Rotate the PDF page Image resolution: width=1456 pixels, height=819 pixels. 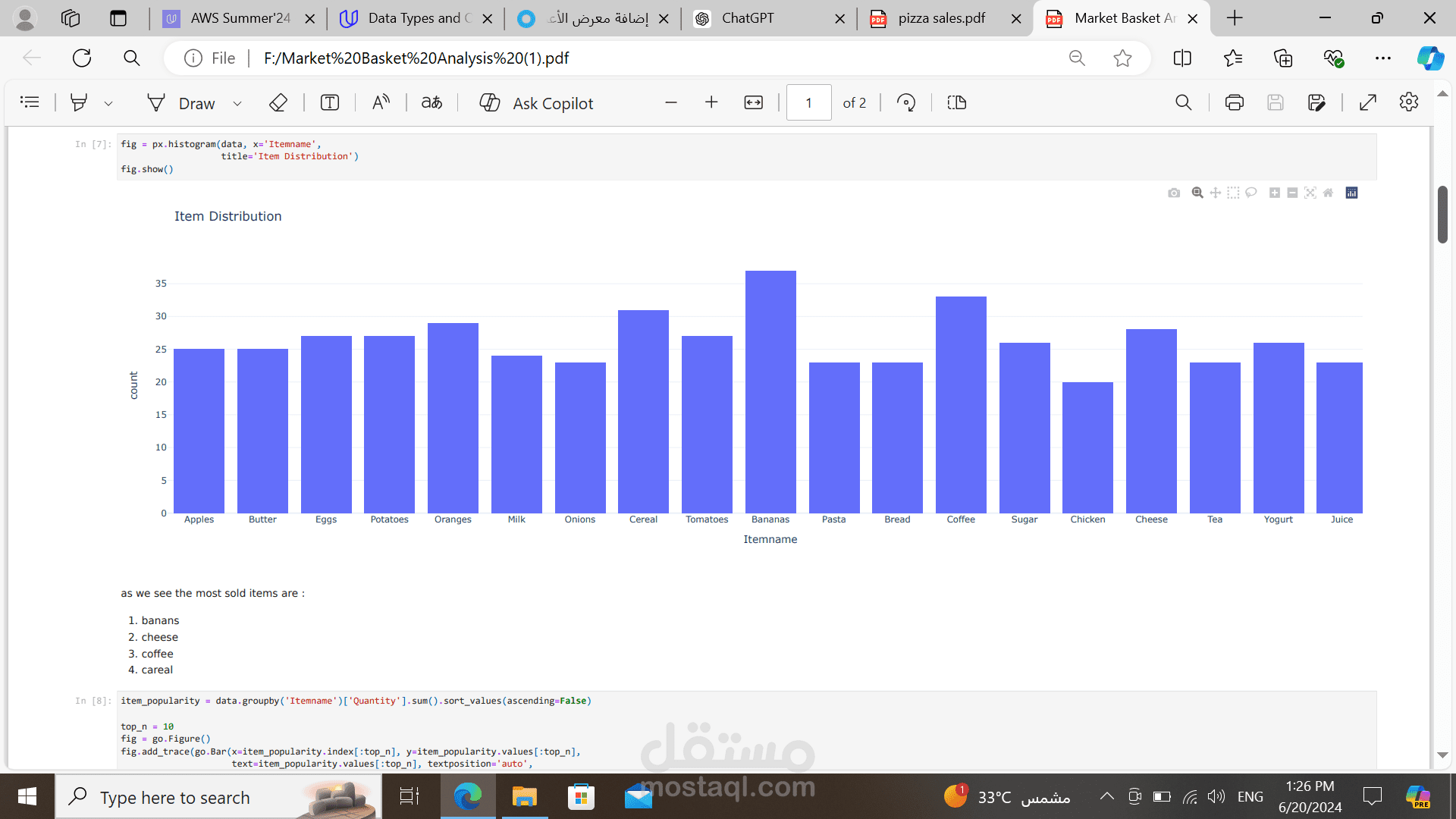[906, 102]
